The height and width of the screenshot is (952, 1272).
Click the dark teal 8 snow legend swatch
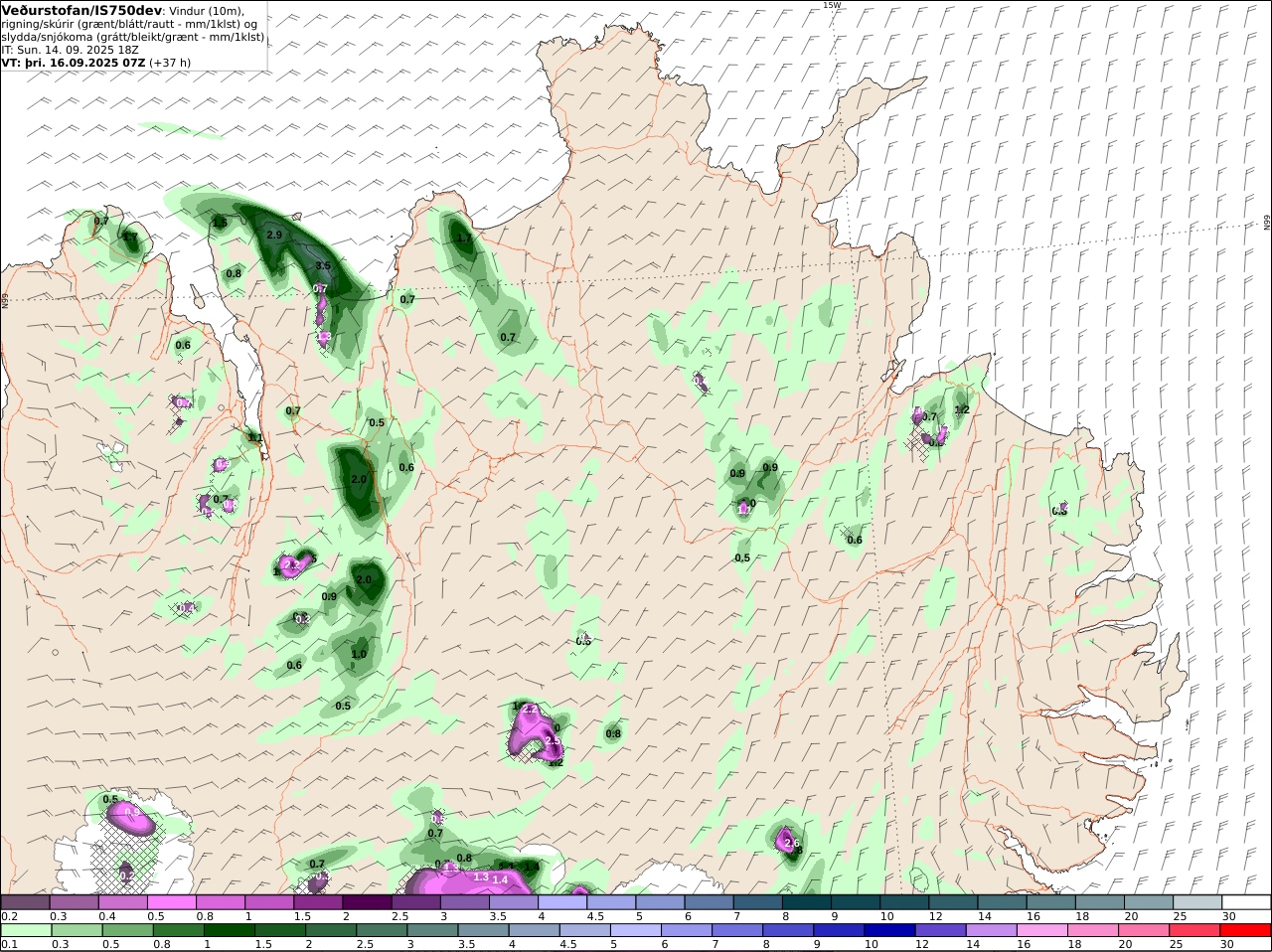pyautogui.click(x=807, y=902)
